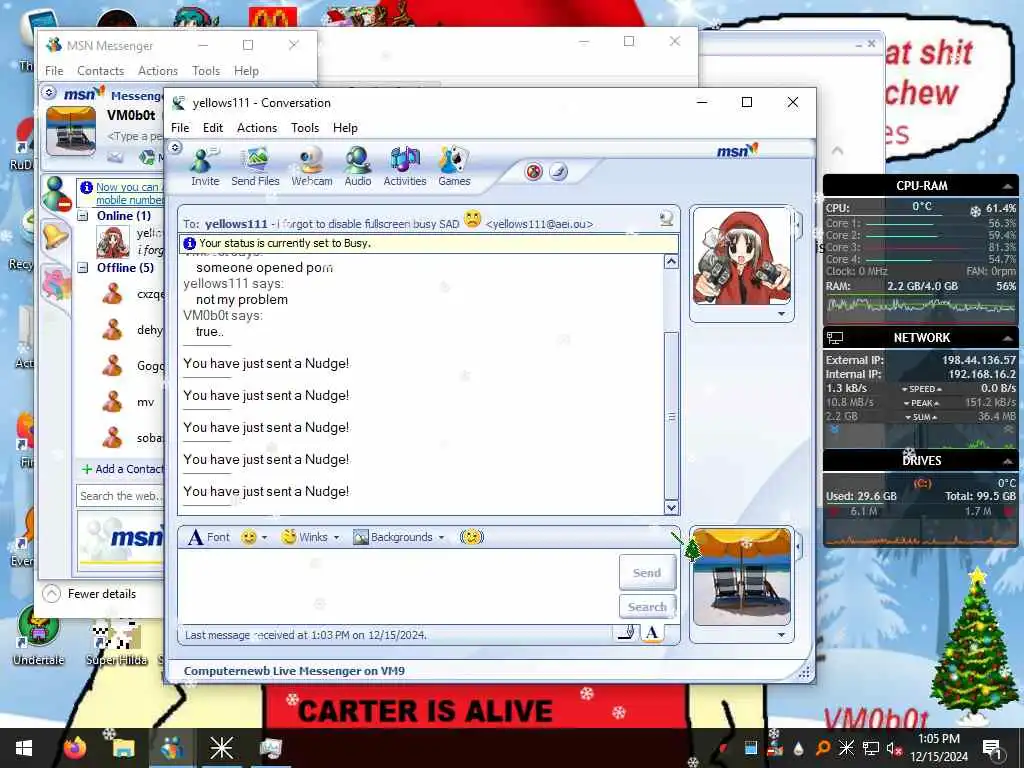Click the Search the web field
The image size is (1024, 768).
[x=120, y=496]
